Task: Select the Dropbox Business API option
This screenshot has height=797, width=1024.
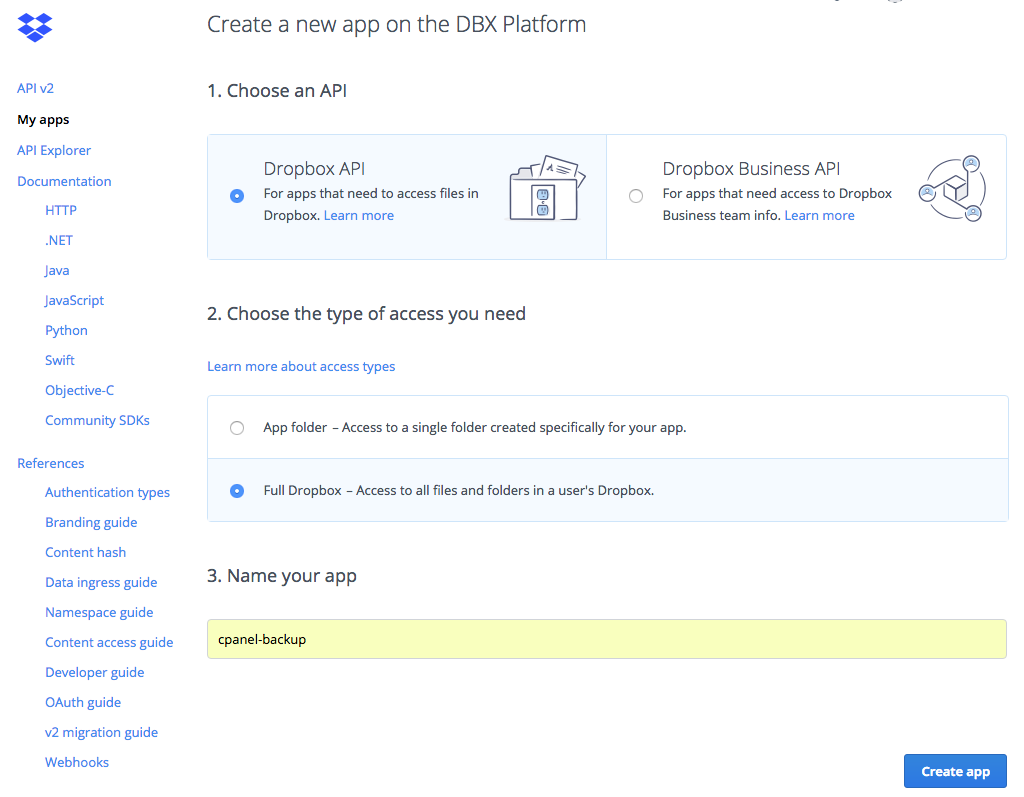Action: 636,196
